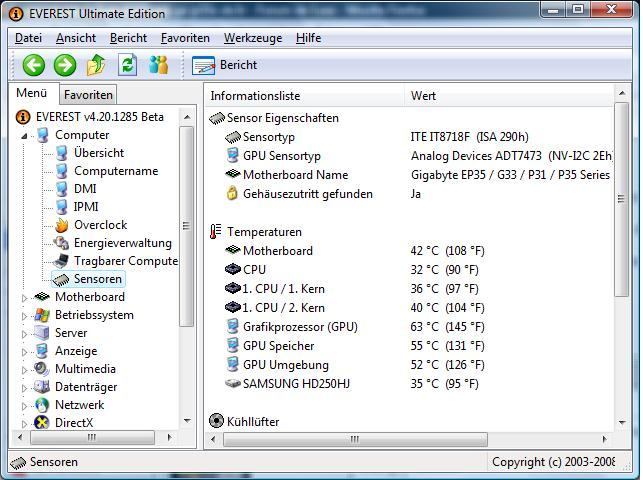Select DMI in the tree
This screenshot has height=480, width=643.
(85, 189)
